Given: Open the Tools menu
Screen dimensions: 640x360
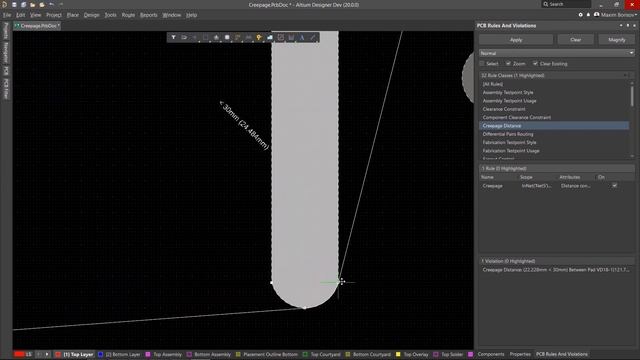Looking at the screenshot, I should coord(110,15).
